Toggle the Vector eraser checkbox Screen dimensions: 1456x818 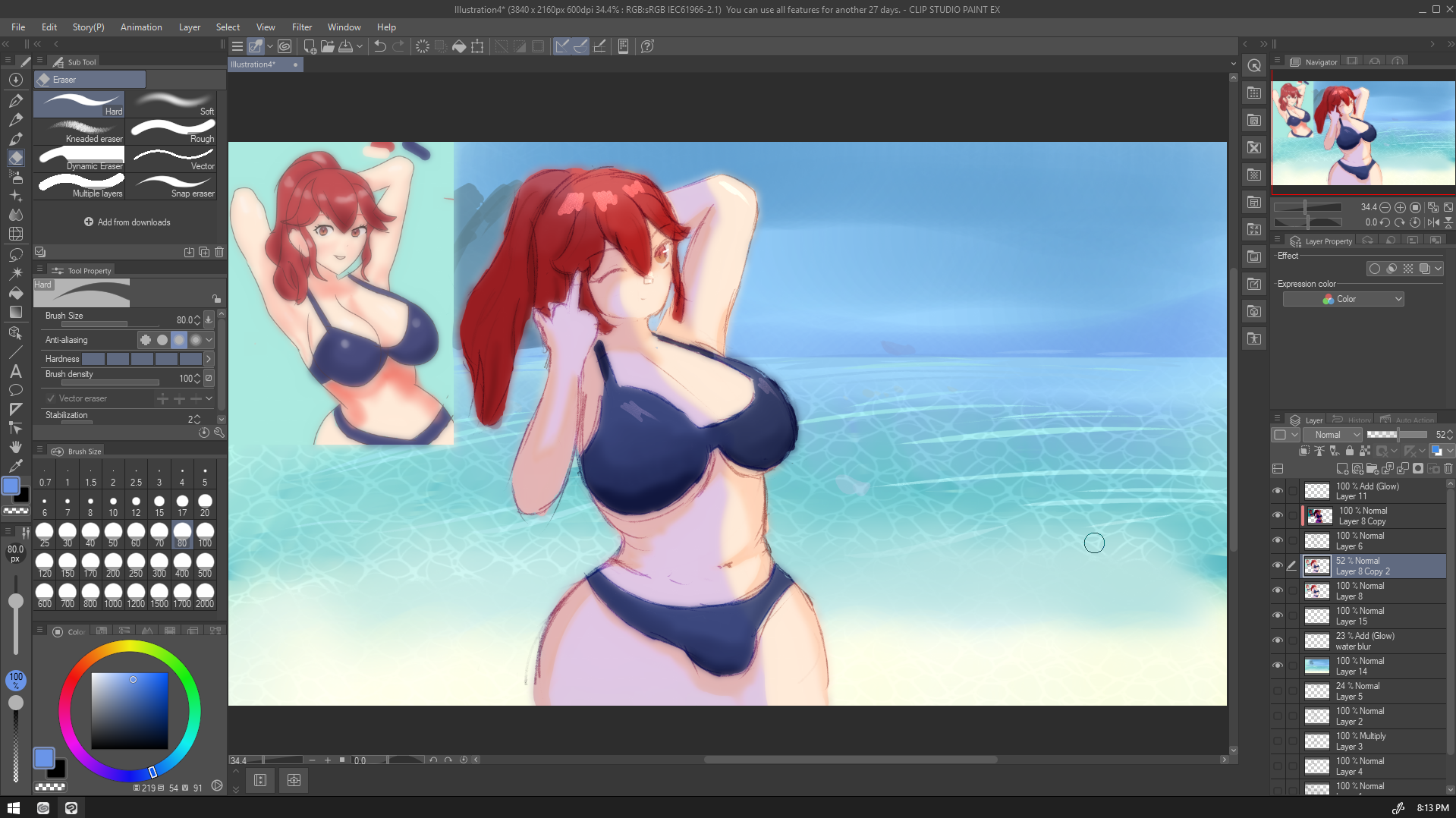(x=51, y=398)
